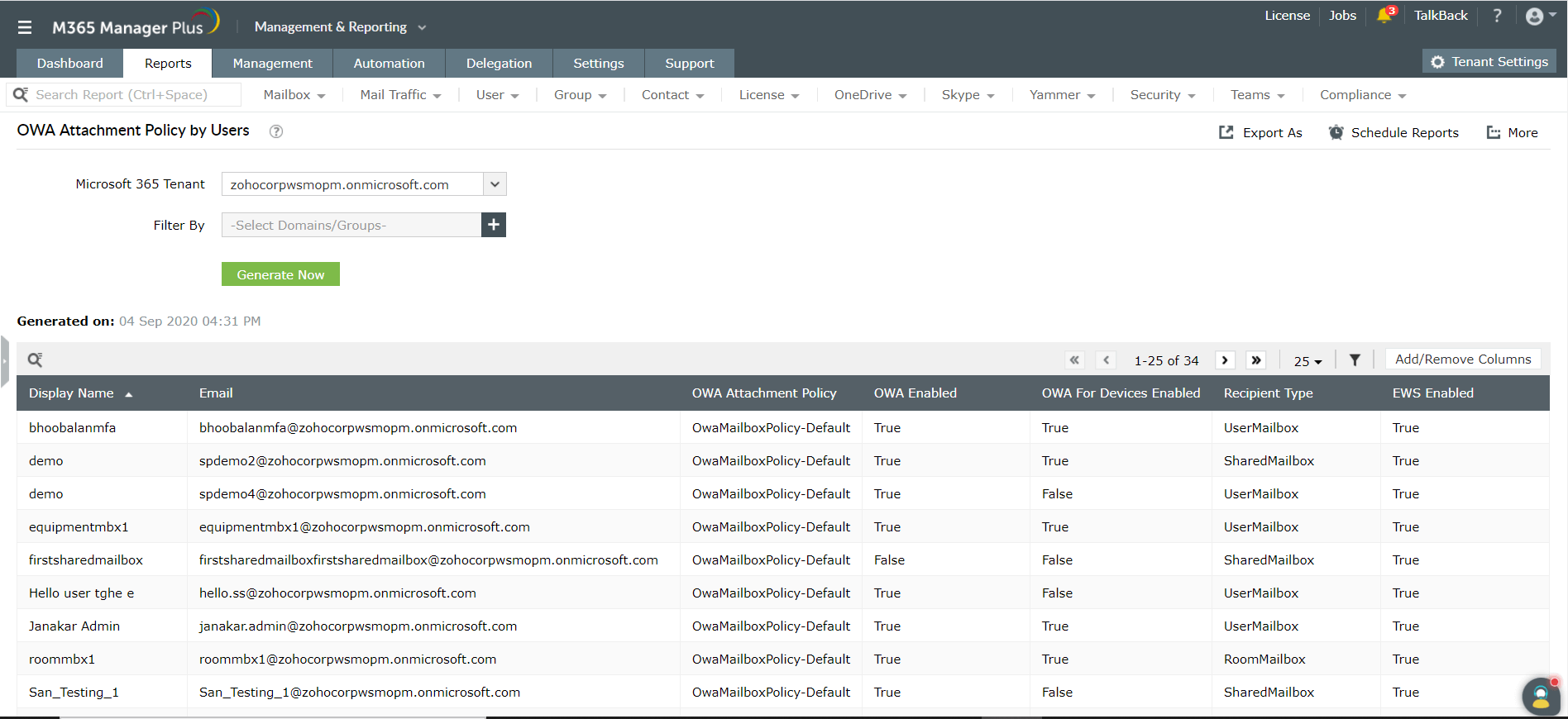Click Add/Remove Columns button

click(x=1462, y=359)
